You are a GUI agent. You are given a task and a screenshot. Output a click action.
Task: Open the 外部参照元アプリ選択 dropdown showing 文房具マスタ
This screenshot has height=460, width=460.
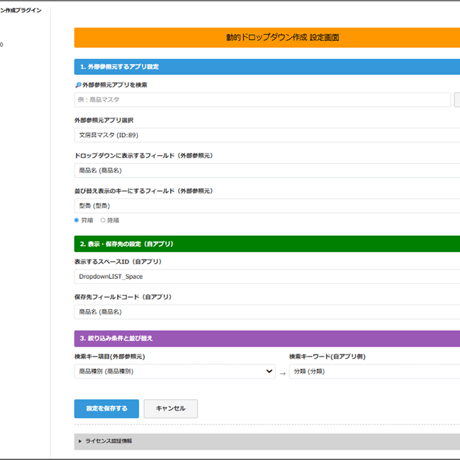click(x=267, y=135)
